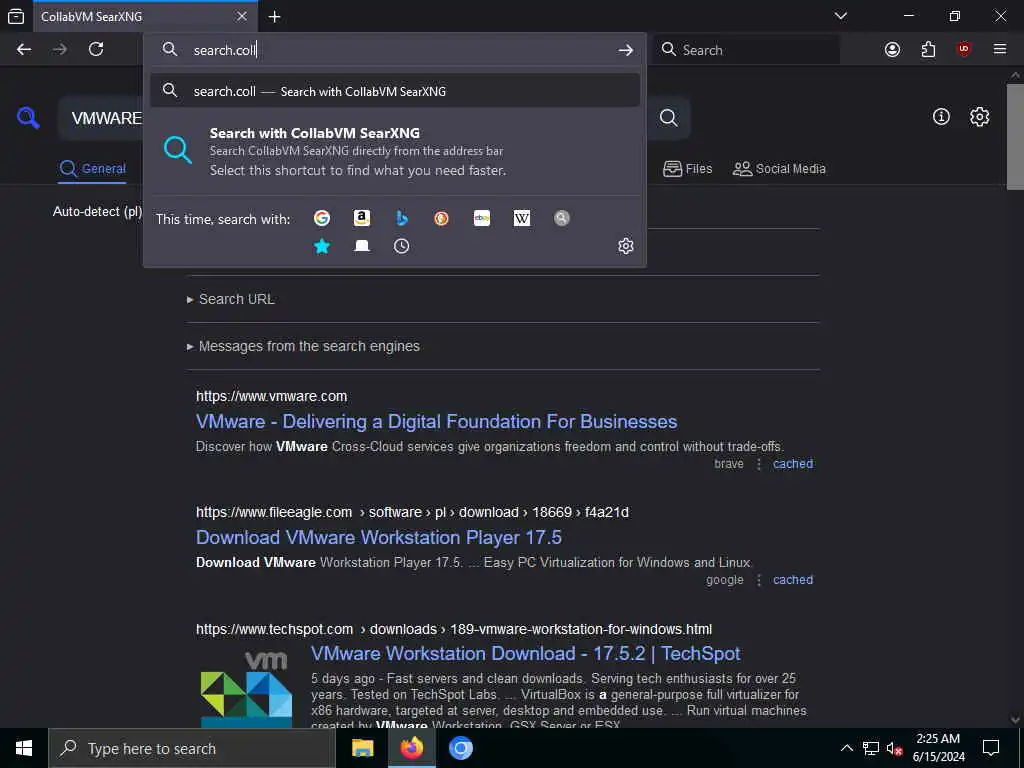Open a new tab with the plus button
Screen dimensions: 1024x768
click(x=275, y=17)
